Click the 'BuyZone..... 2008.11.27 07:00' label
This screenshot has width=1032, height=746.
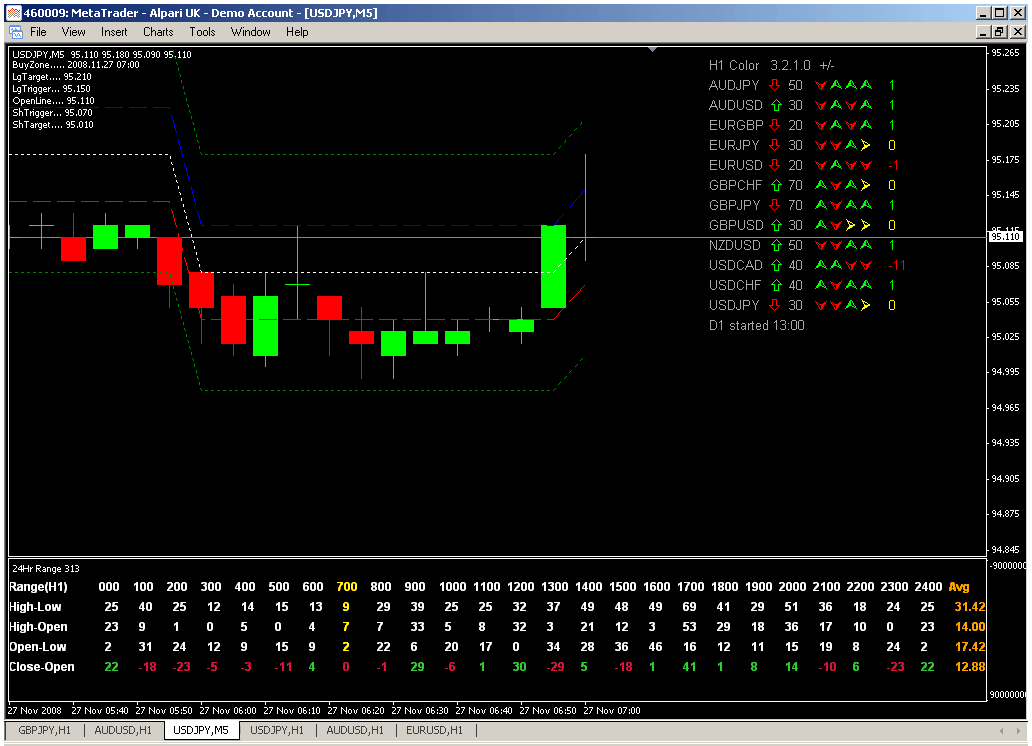pyautogui.click(x=76, y=65)
